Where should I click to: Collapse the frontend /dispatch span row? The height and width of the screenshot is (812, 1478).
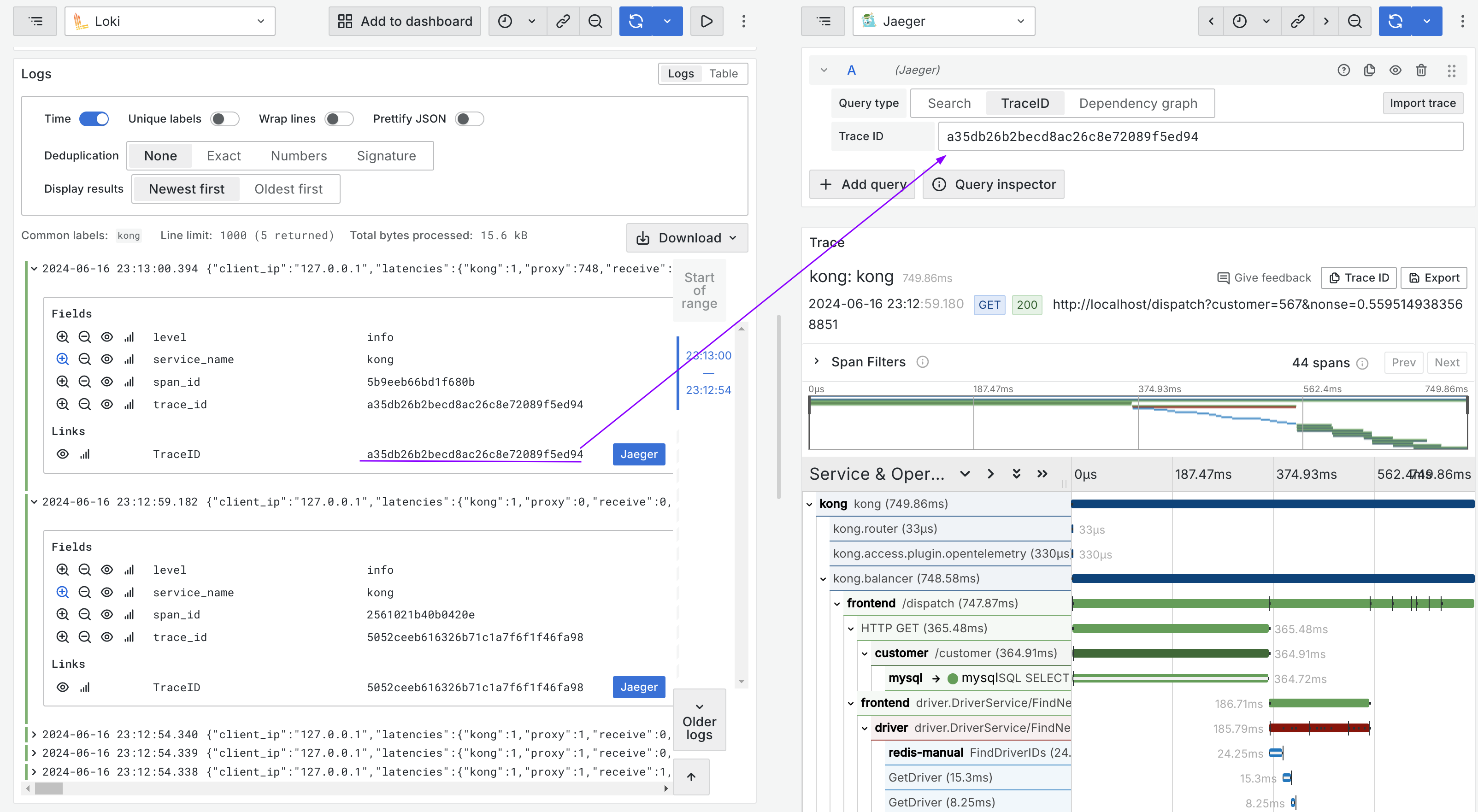(x=837, y=604)
